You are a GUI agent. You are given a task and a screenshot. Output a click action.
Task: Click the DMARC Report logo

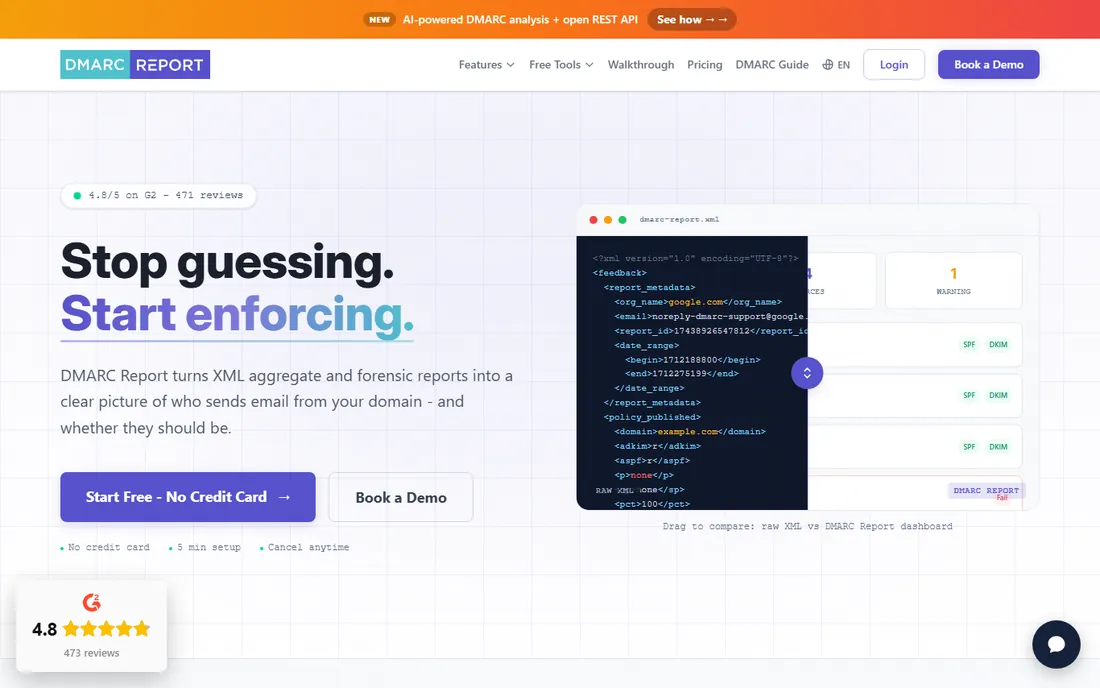point(135,65)
